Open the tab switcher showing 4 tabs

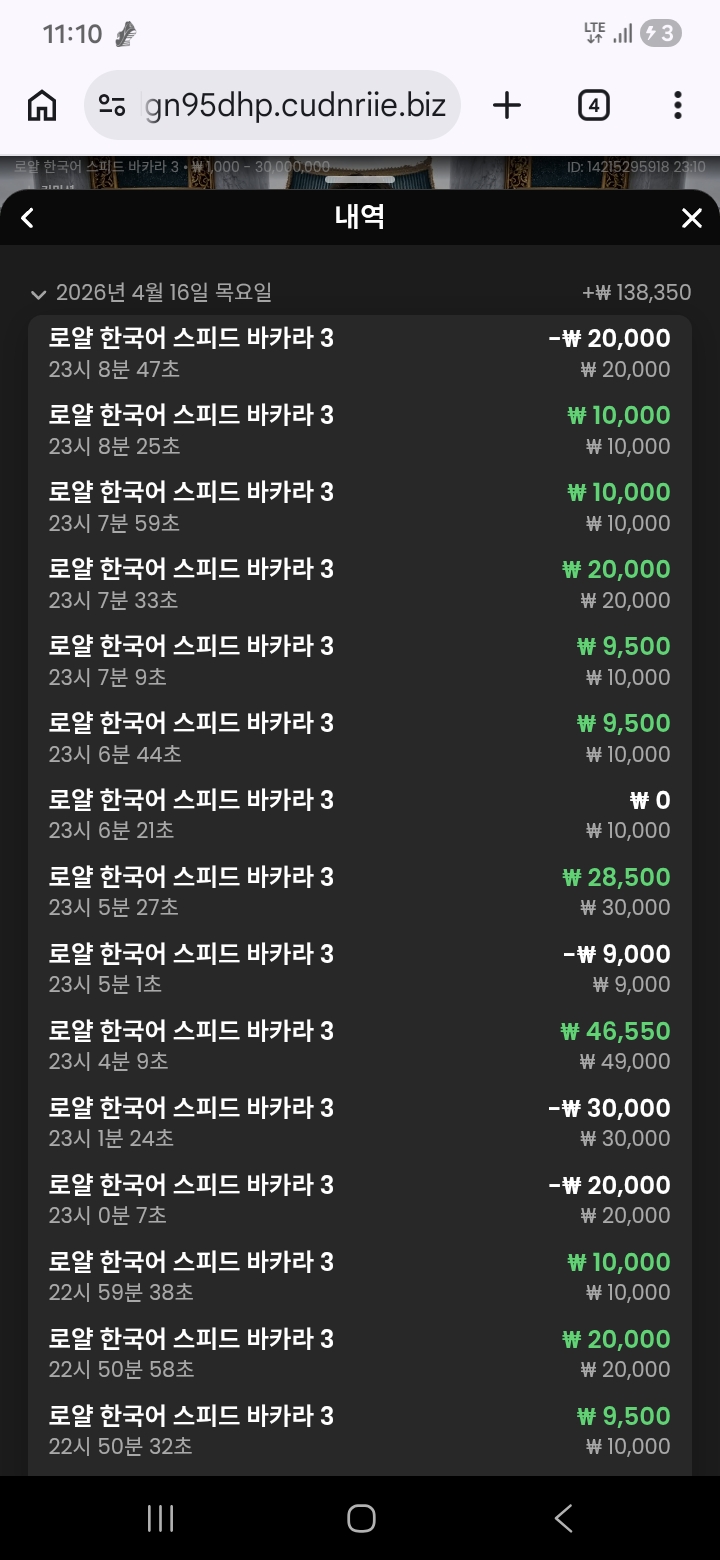594,105
